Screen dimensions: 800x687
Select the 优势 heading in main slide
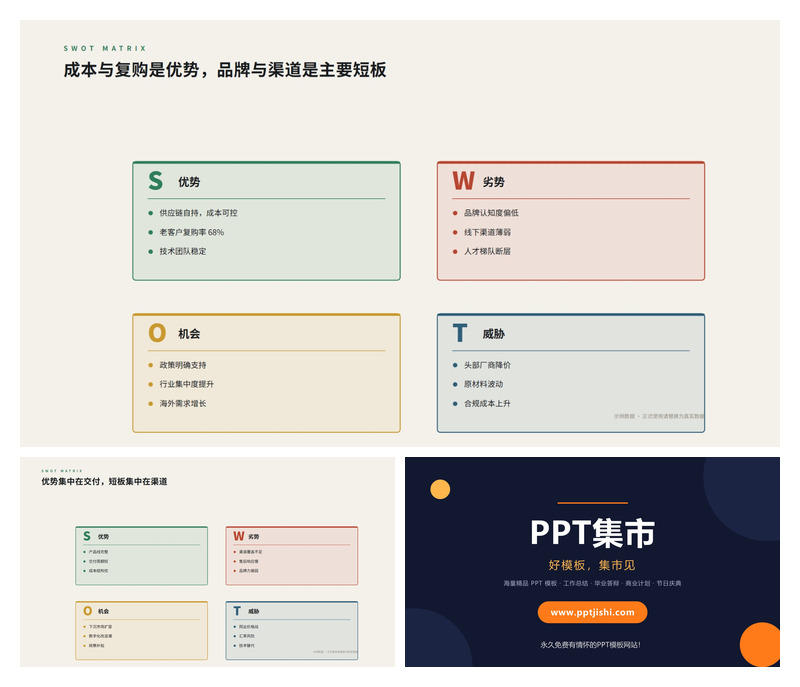coord(189,182)
